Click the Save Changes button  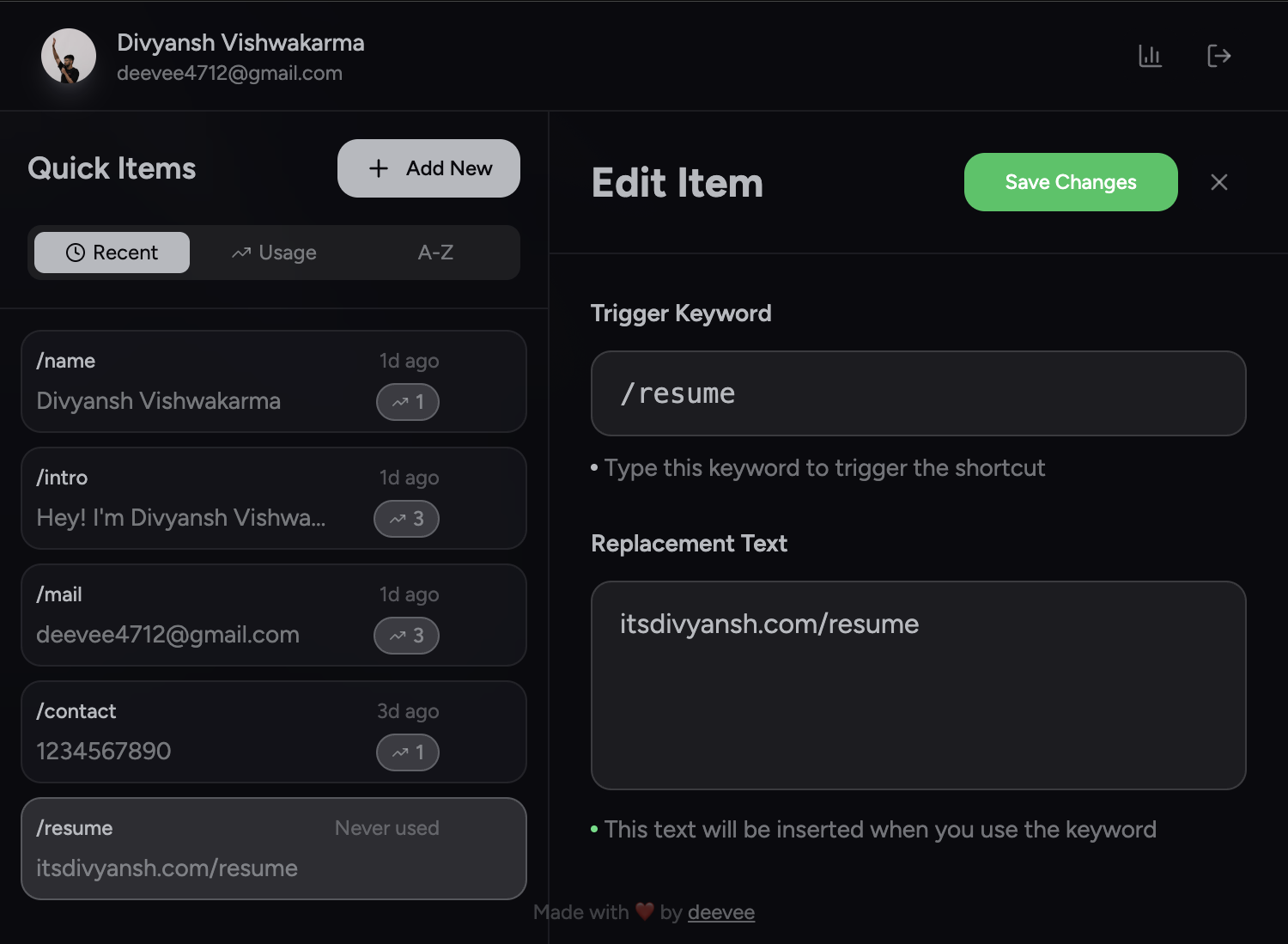click(1071, 182)
